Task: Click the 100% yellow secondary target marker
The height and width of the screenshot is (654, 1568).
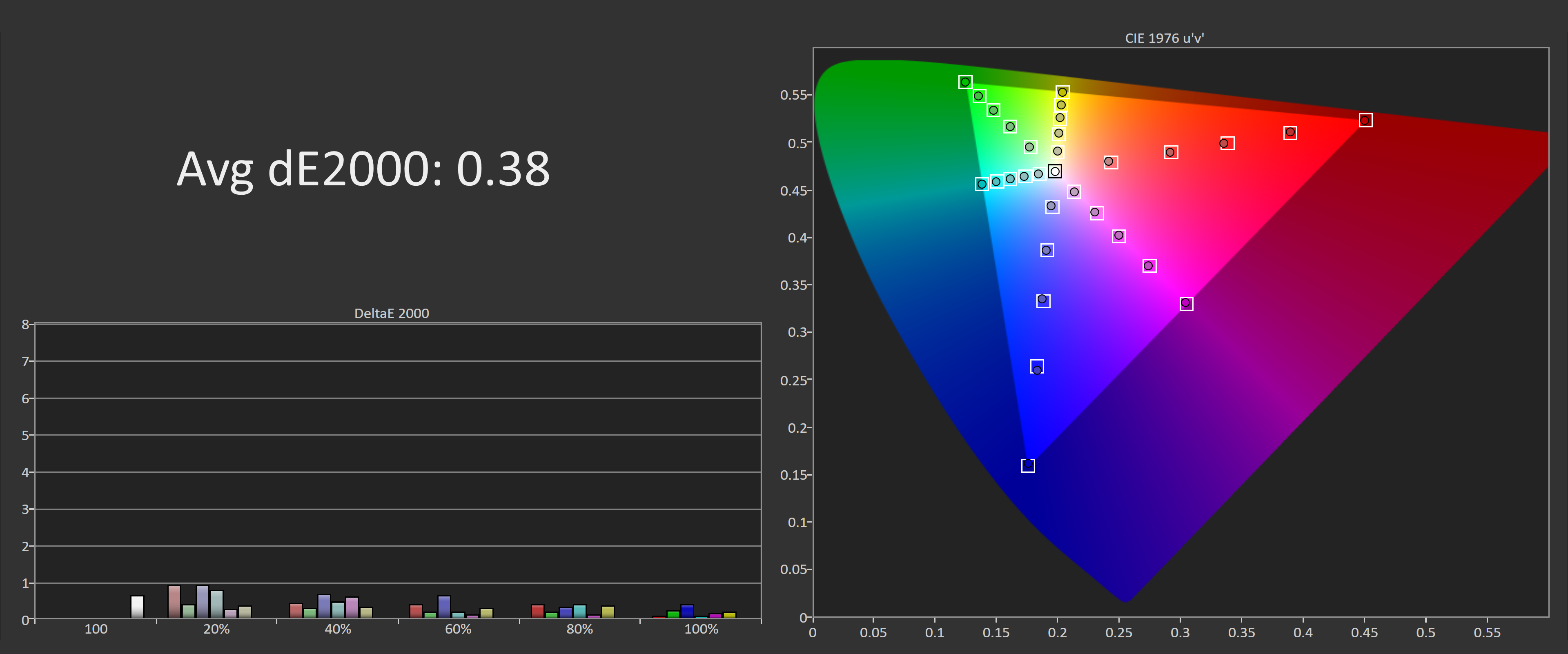Action: coord(1062,92)
